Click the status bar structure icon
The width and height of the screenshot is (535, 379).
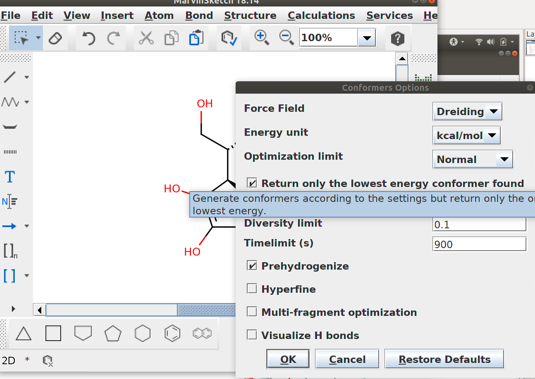[x=48, y=361]
